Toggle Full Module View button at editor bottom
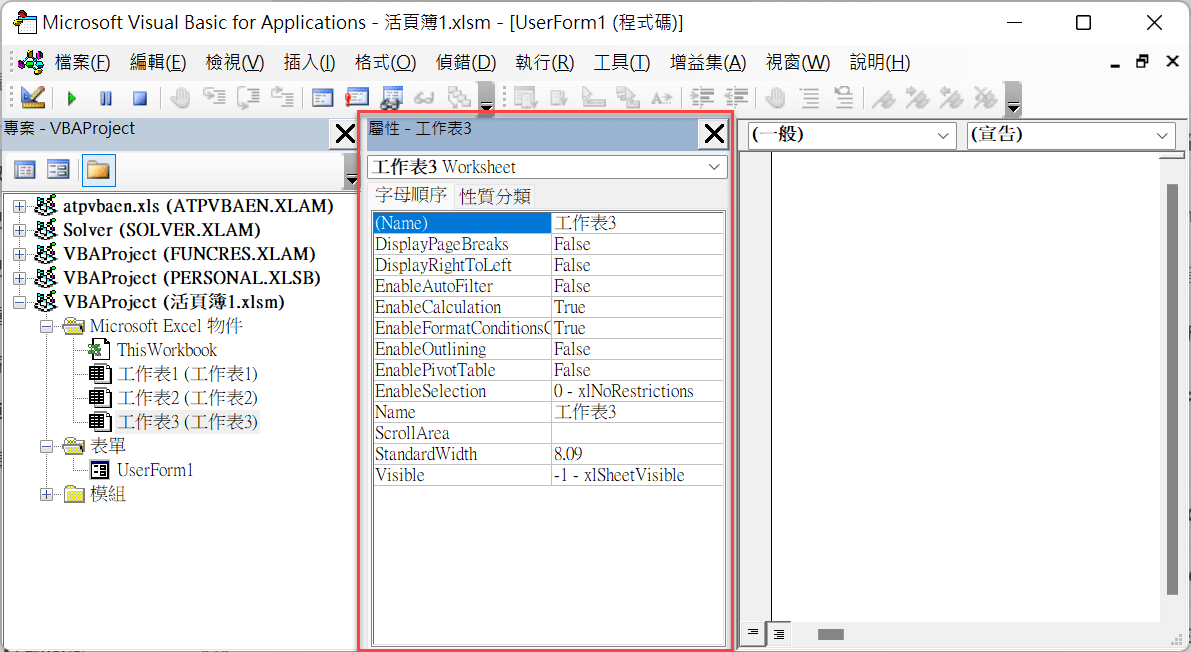This screenshot has width=1191, height=652. (x=779, y=634)
